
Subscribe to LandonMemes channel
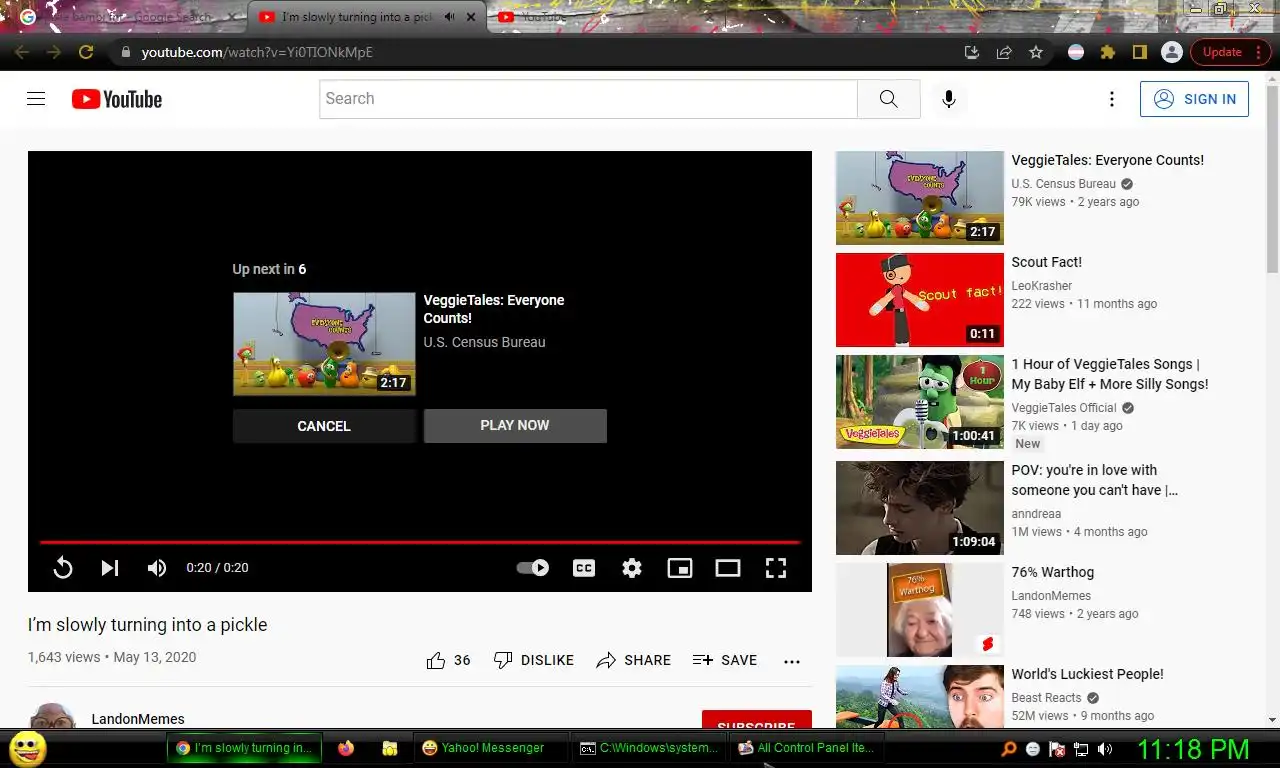[756, 720]
